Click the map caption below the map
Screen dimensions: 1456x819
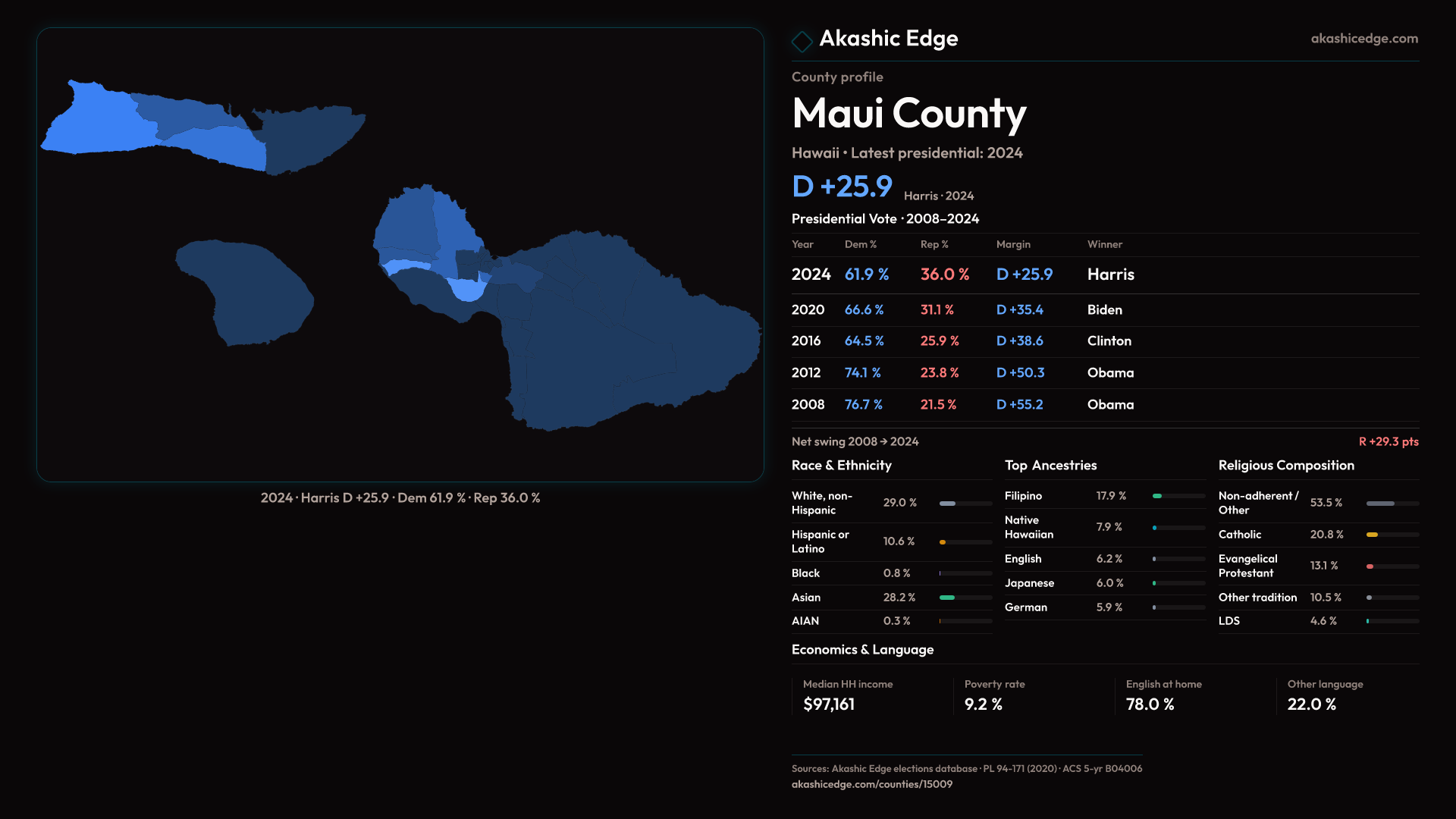pyautogui.click(x=400, y=498)
